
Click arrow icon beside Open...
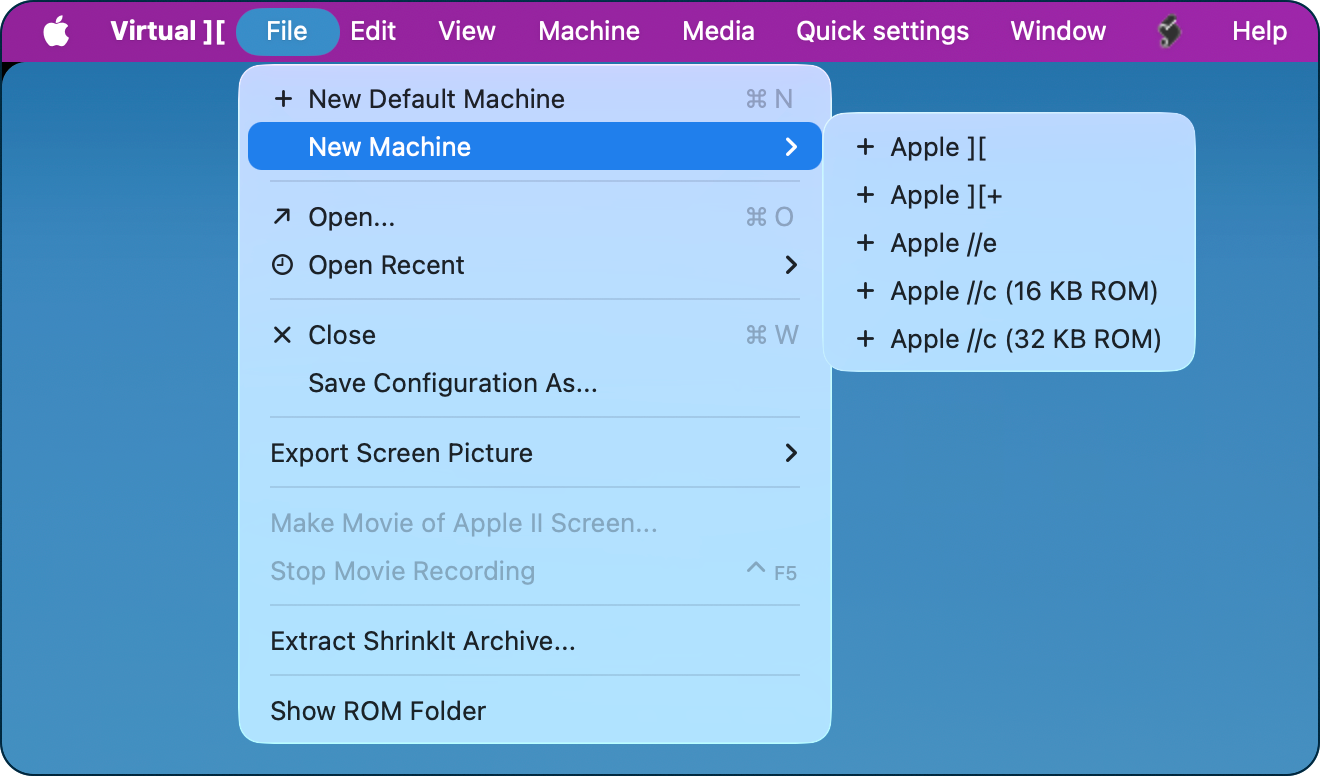click(283, 217)
